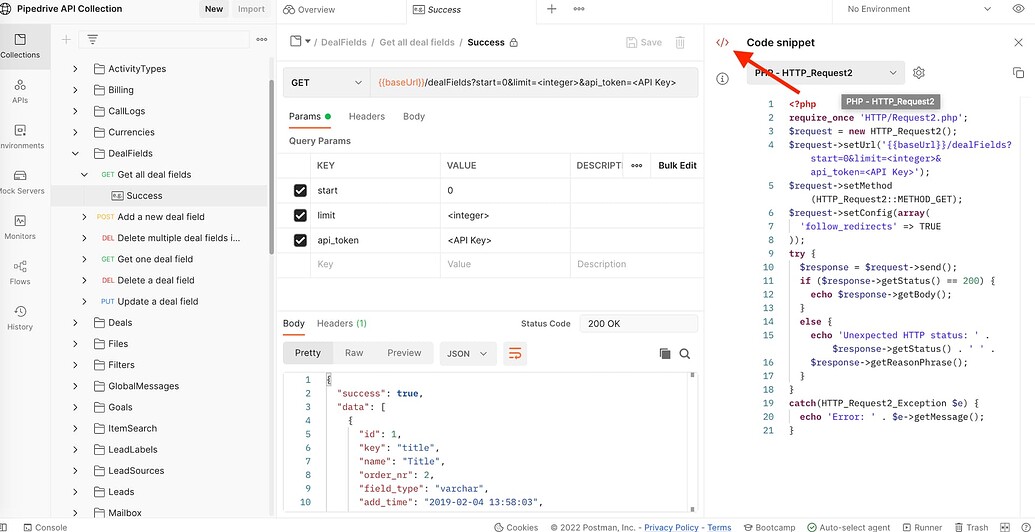Viewport: 1035px width, 532px height.
Task: Click the environment quick look eye icon
Action: 1018,9
